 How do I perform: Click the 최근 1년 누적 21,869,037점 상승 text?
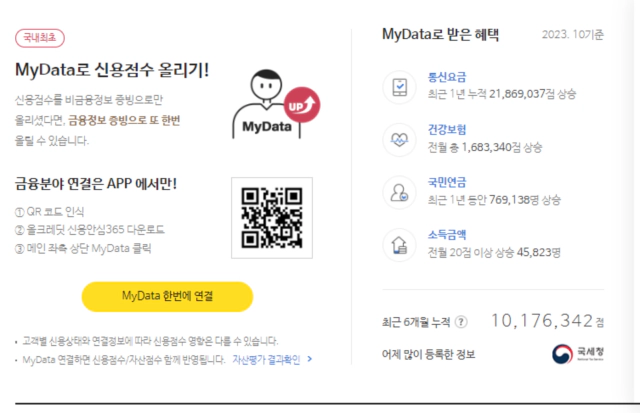(502, 94)
